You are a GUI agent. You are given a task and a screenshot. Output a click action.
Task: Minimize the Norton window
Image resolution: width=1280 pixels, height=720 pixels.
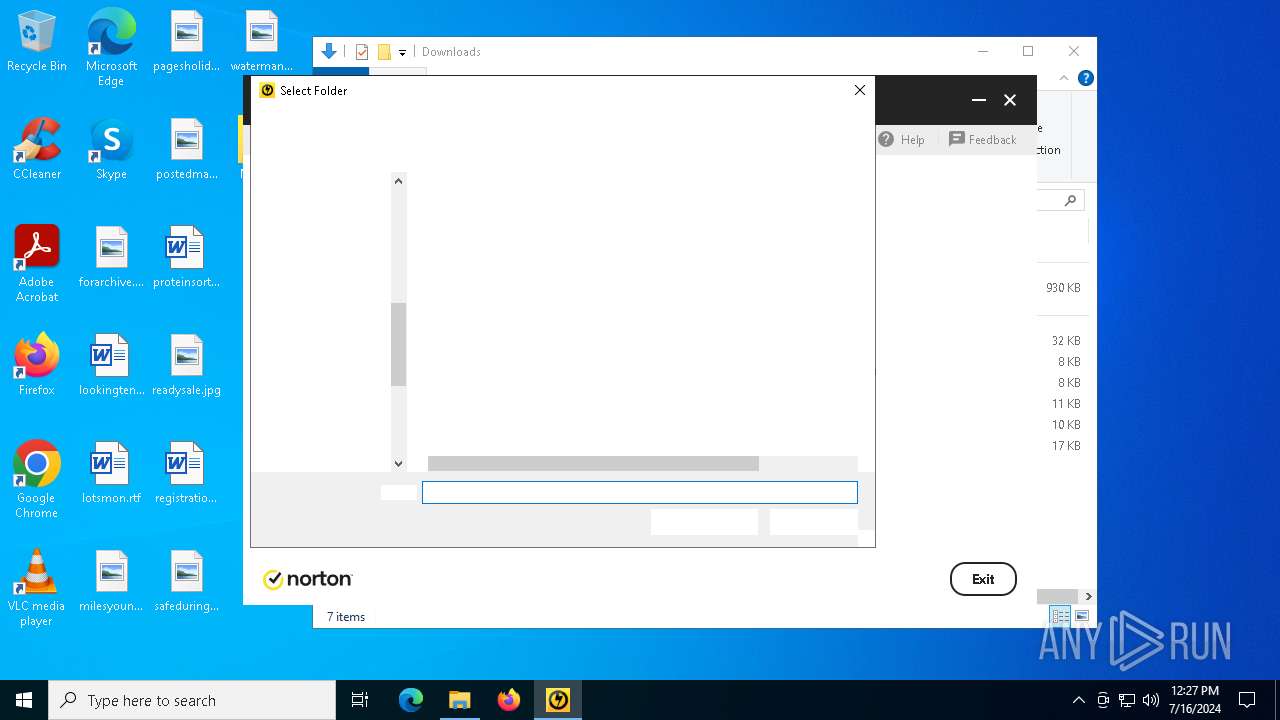coord(979,100)
